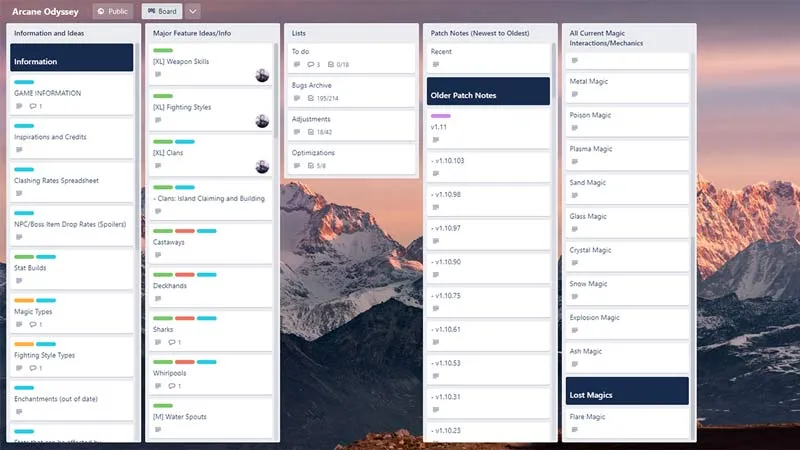Click description icon on GAME INFORMATION card

[19, 106]
